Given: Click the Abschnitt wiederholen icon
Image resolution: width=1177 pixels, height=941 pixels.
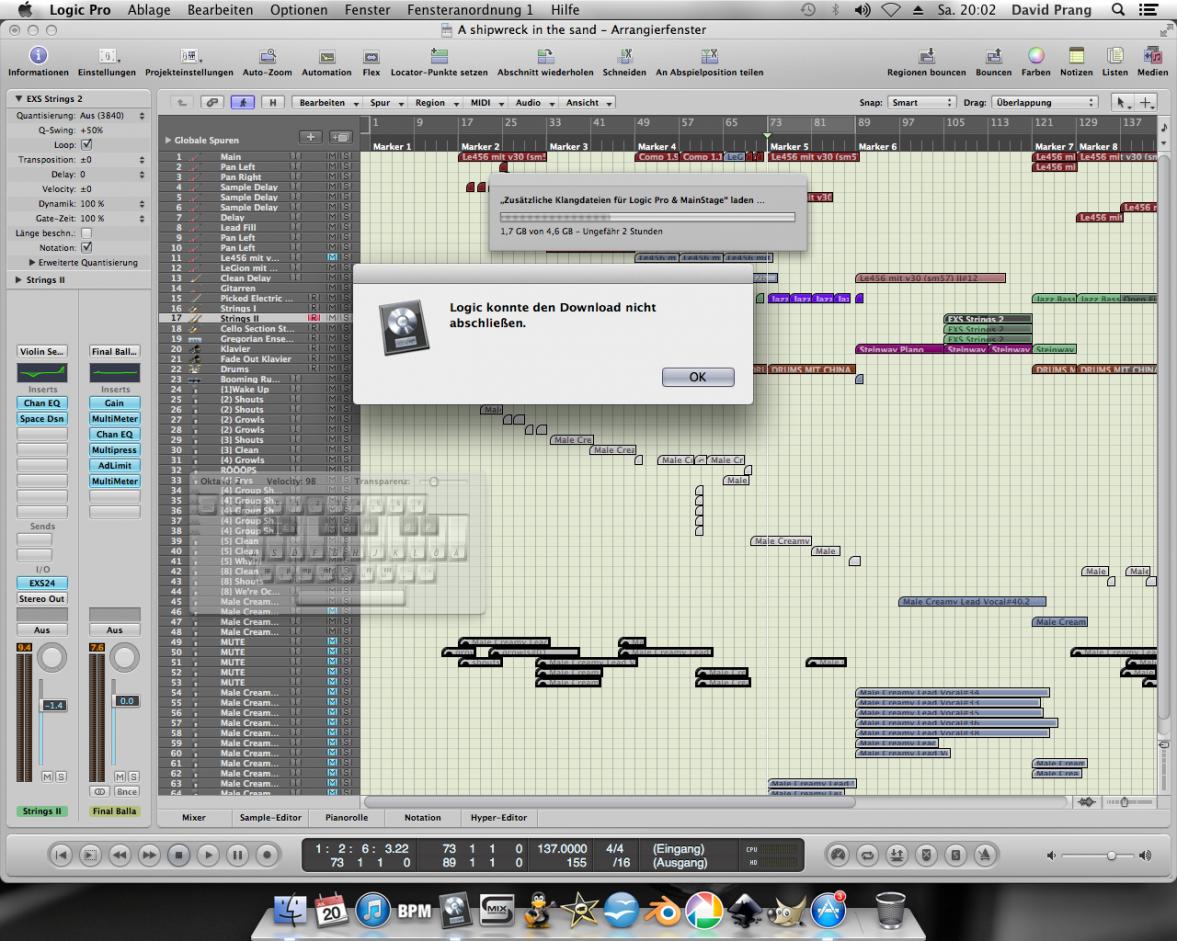Looking at the screenshot, I should [x=546, y=56].
